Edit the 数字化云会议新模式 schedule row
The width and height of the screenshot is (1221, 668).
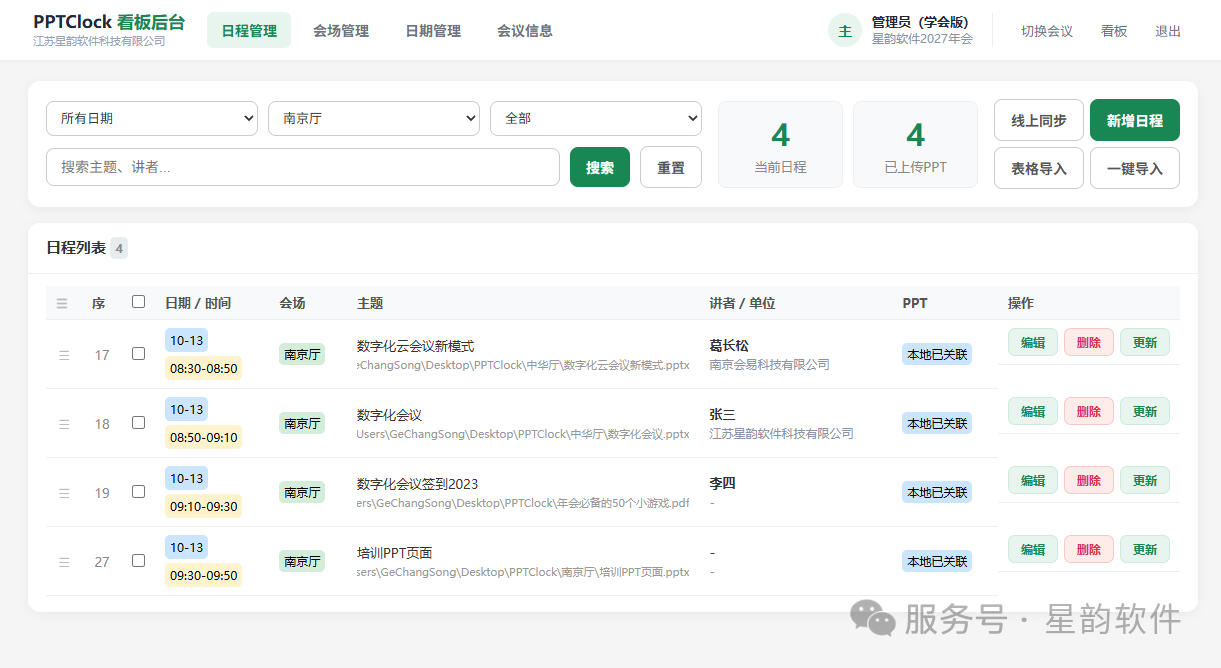pyautogui.click(x=1033, y=342)
